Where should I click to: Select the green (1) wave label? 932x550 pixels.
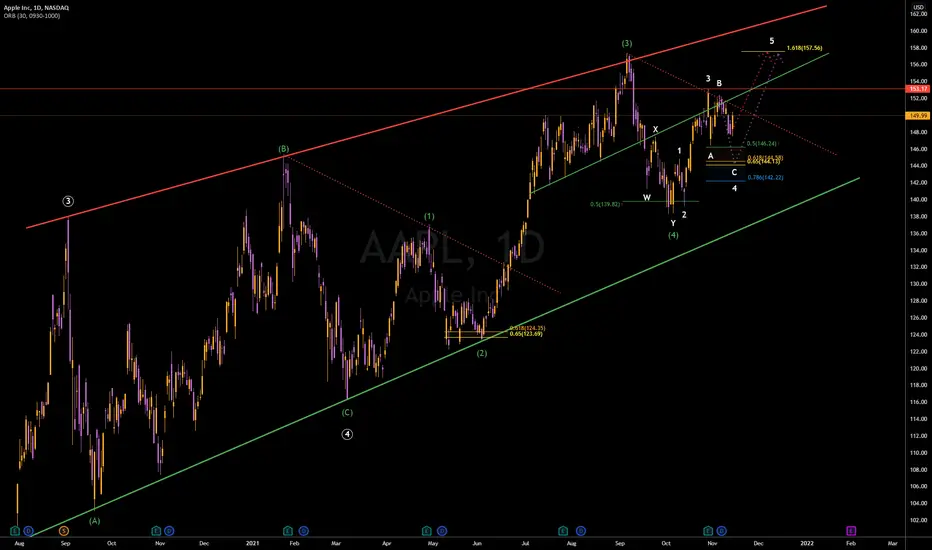(429, 216)
